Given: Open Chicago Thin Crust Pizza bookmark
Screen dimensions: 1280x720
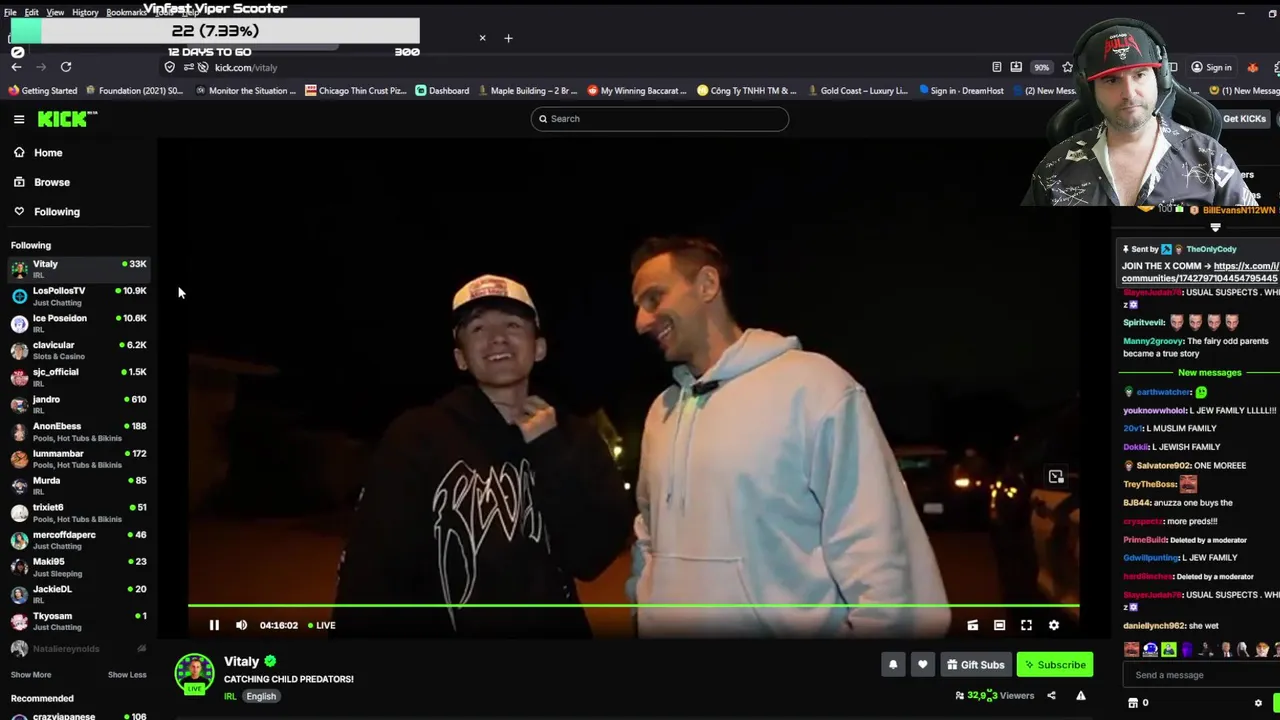Looking at the screenshot, I should (x=355, y=90).
